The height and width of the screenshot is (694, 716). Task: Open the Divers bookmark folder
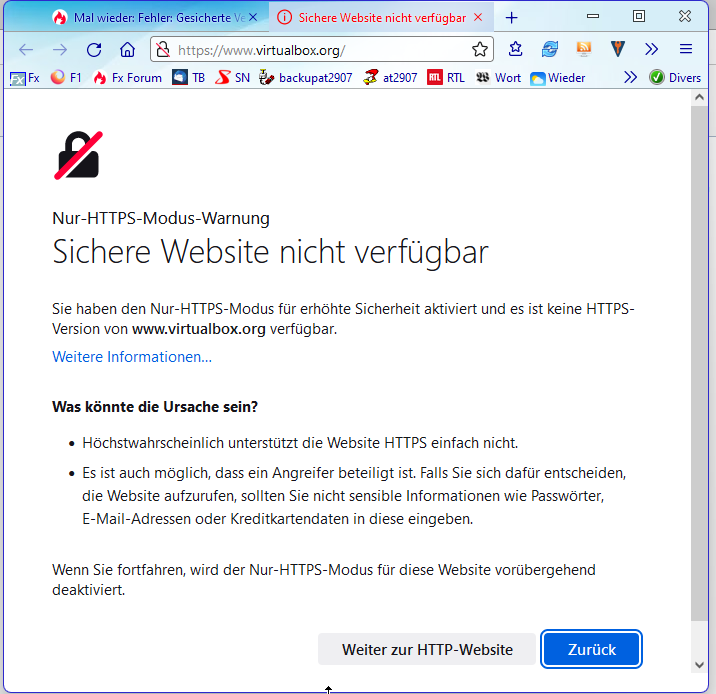675,78
